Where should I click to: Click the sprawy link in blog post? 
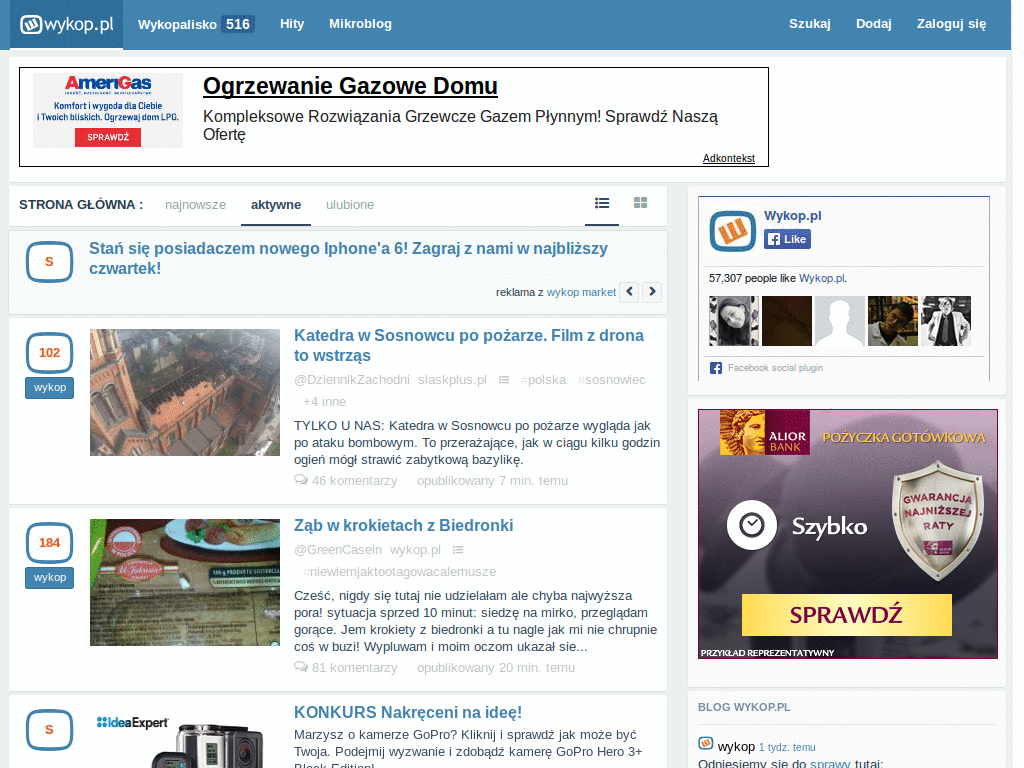830,763
